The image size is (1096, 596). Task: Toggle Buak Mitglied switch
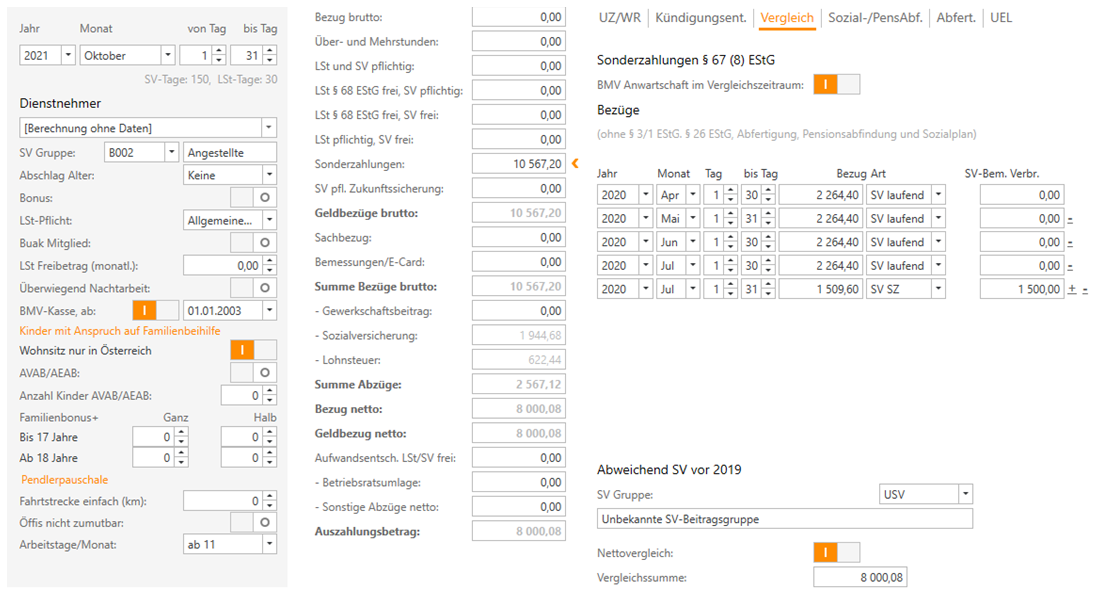pos(253,243)
